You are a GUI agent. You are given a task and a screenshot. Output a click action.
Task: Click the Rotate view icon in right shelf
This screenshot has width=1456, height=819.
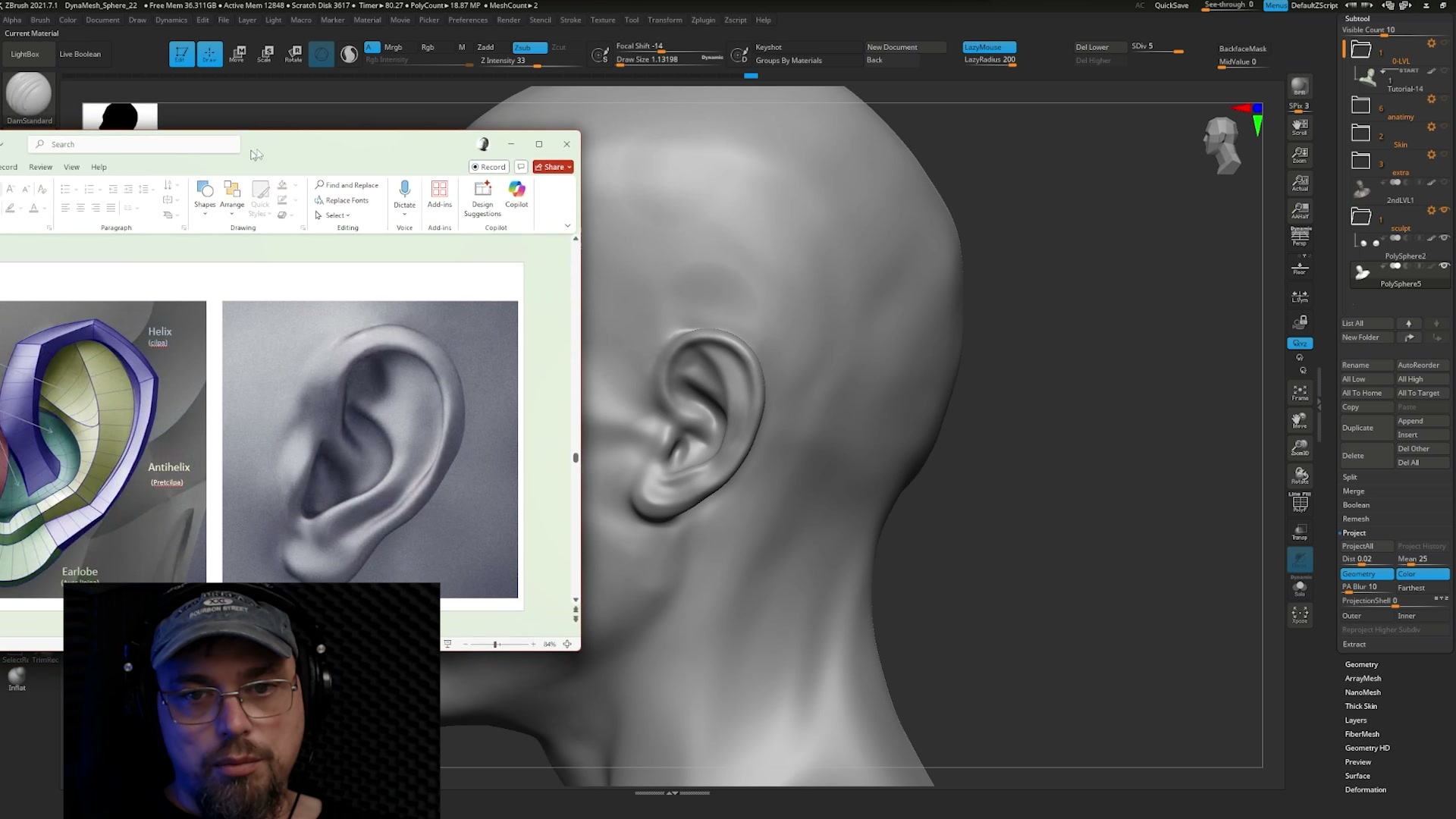coord(1300,475)
